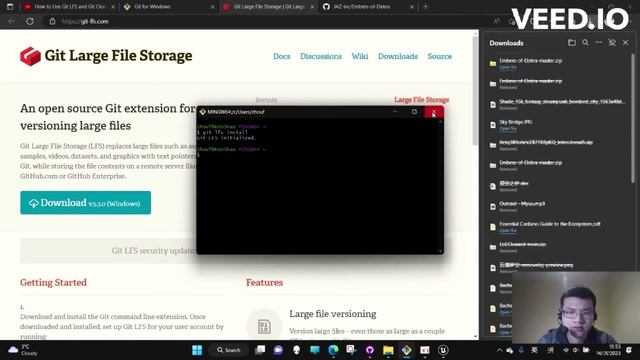Open the Docs navigation link

click(x=282, y=56)
